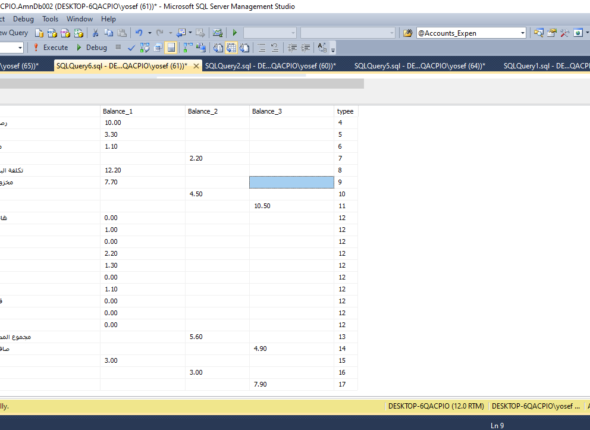Click the 10.50 cell in Balance_3

292,206
